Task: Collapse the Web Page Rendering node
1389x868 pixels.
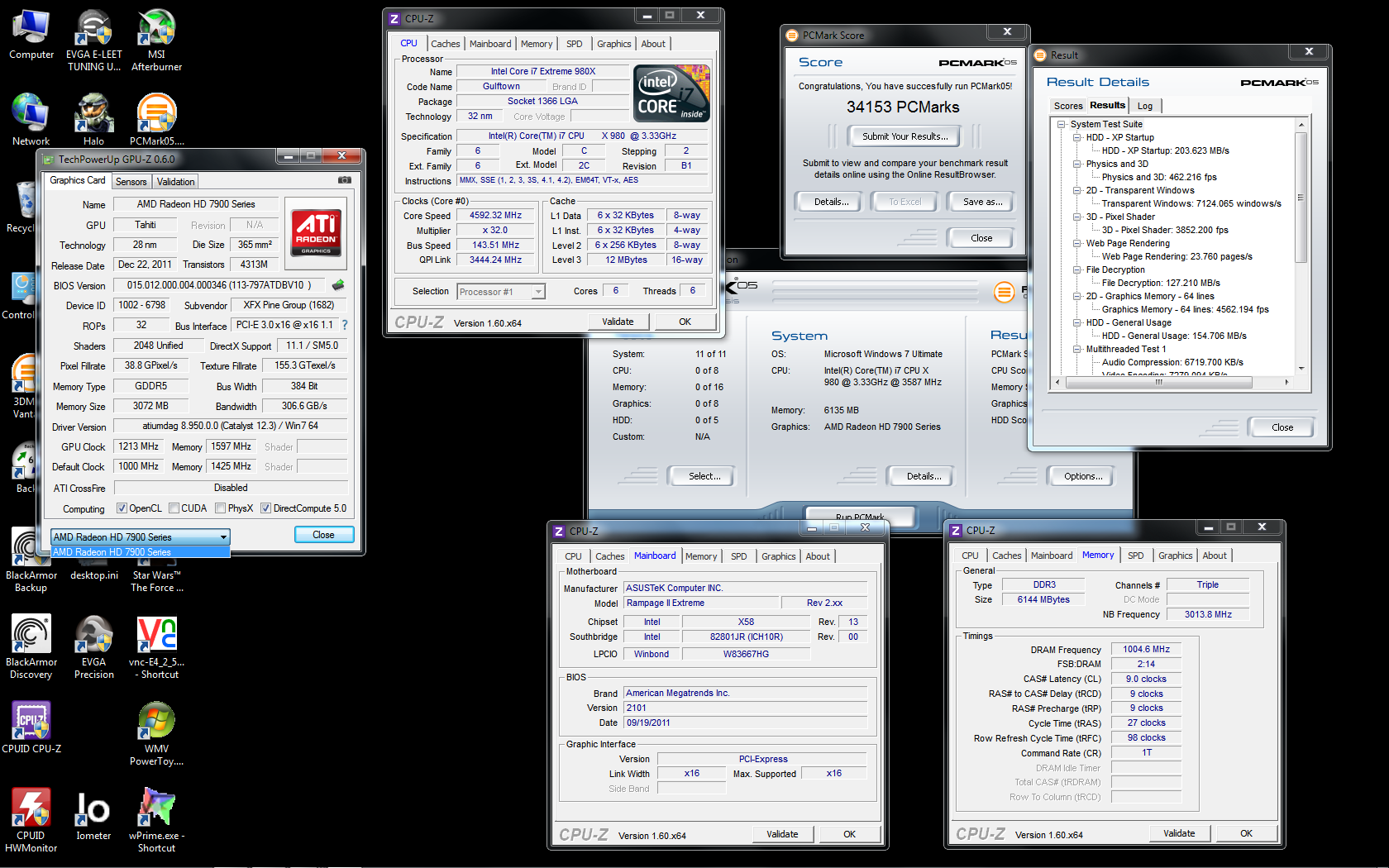Action: point(1077,243)
